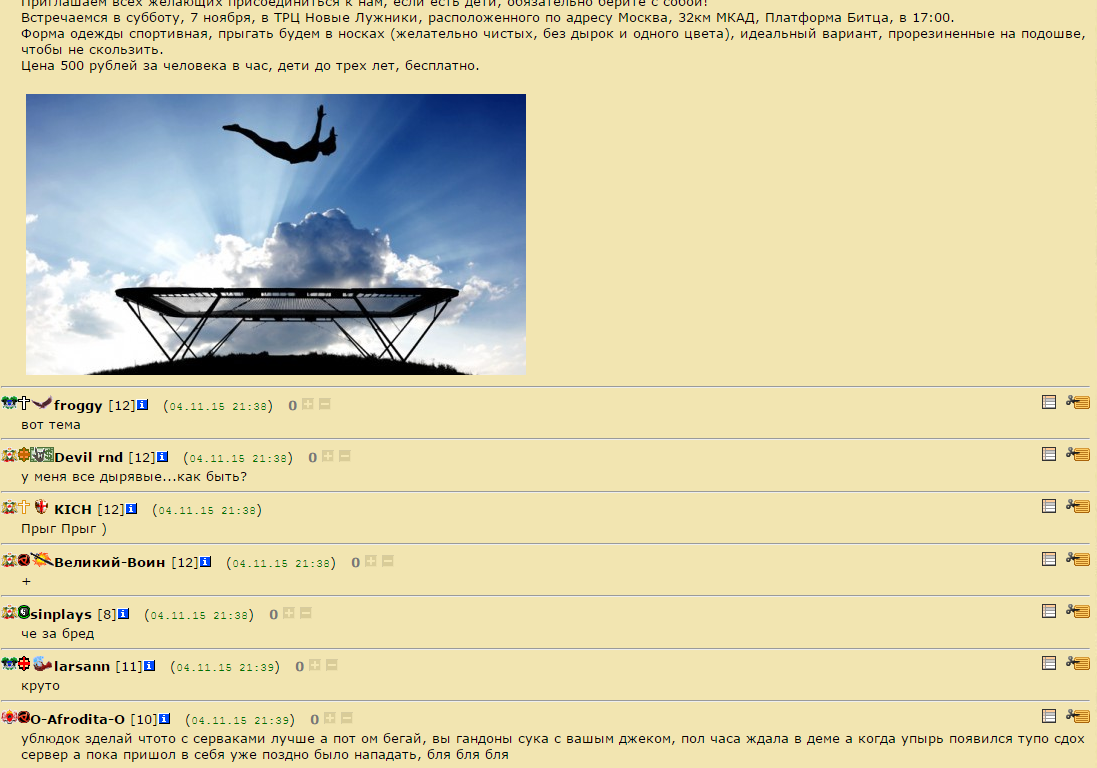Image resolution: width=1097 pixels, height=768 pixels.
Task: Downvote sinplays' comment with minus
Action: pyautogui.click(x=306, y=613)
